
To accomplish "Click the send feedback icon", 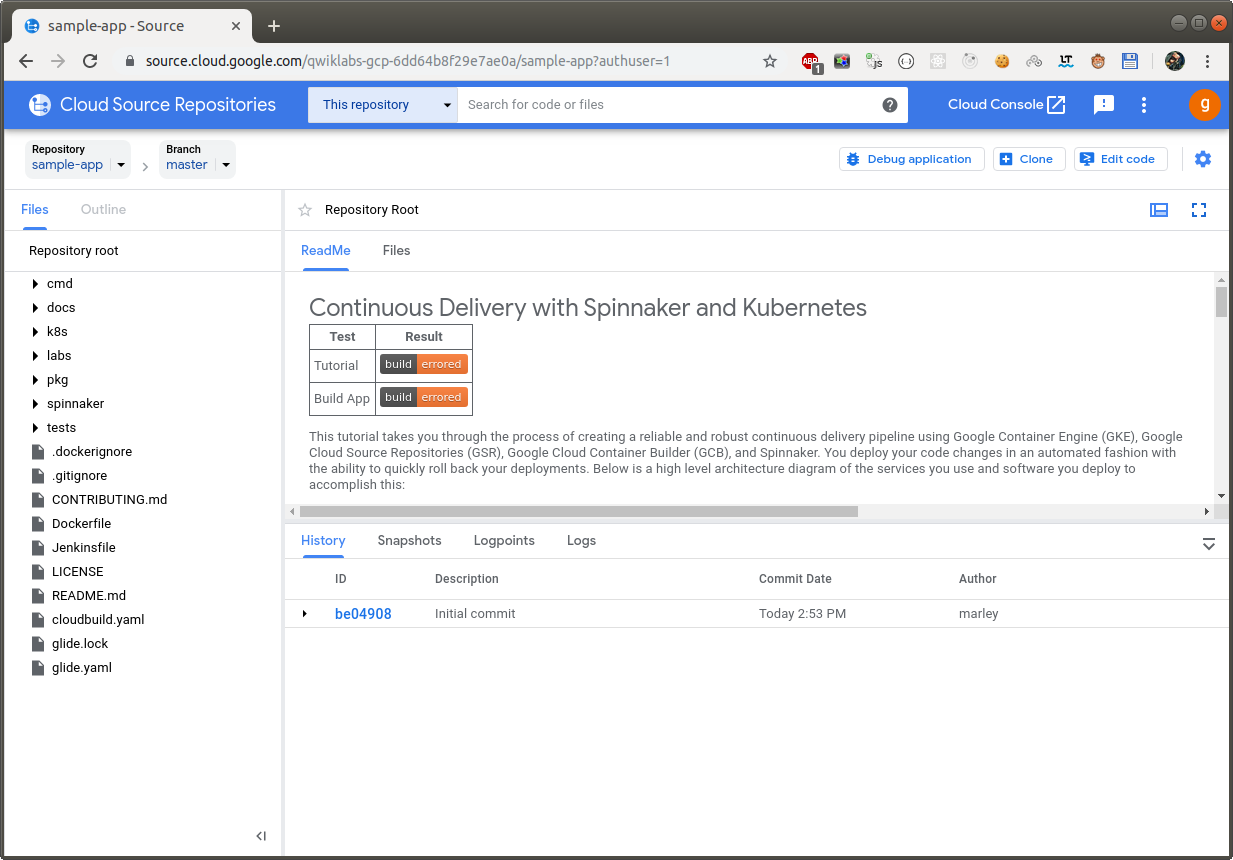I will point(1104,105).
